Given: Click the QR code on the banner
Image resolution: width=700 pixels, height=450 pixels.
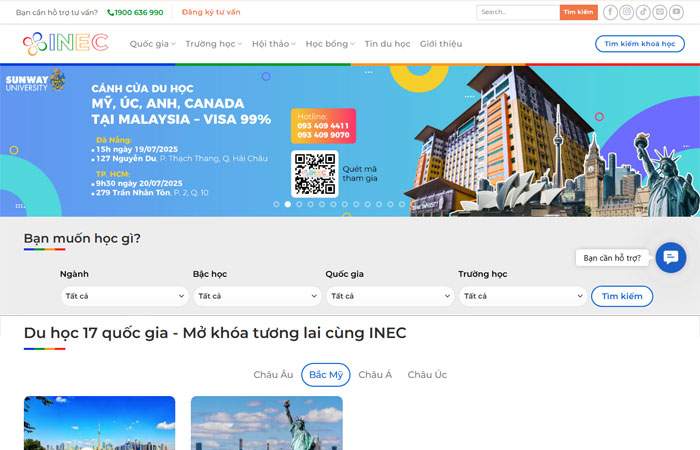Looking at the screenshot, I should (315, 174).
